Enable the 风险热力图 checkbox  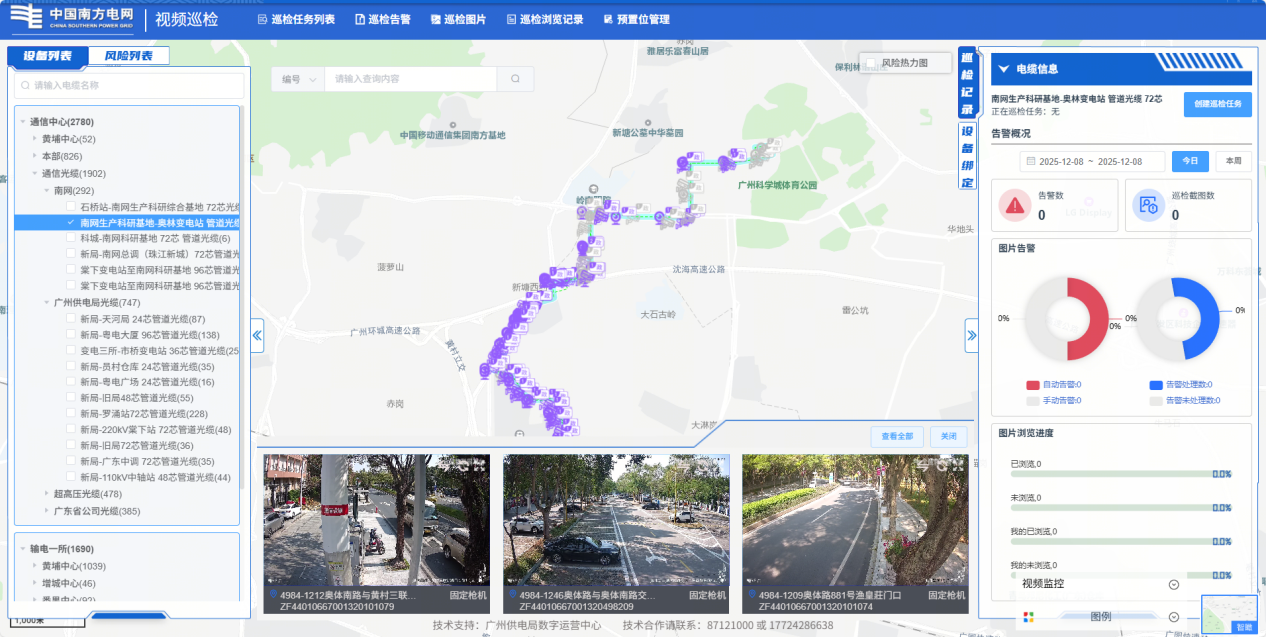pyautogui.click(x=872, y=63)
